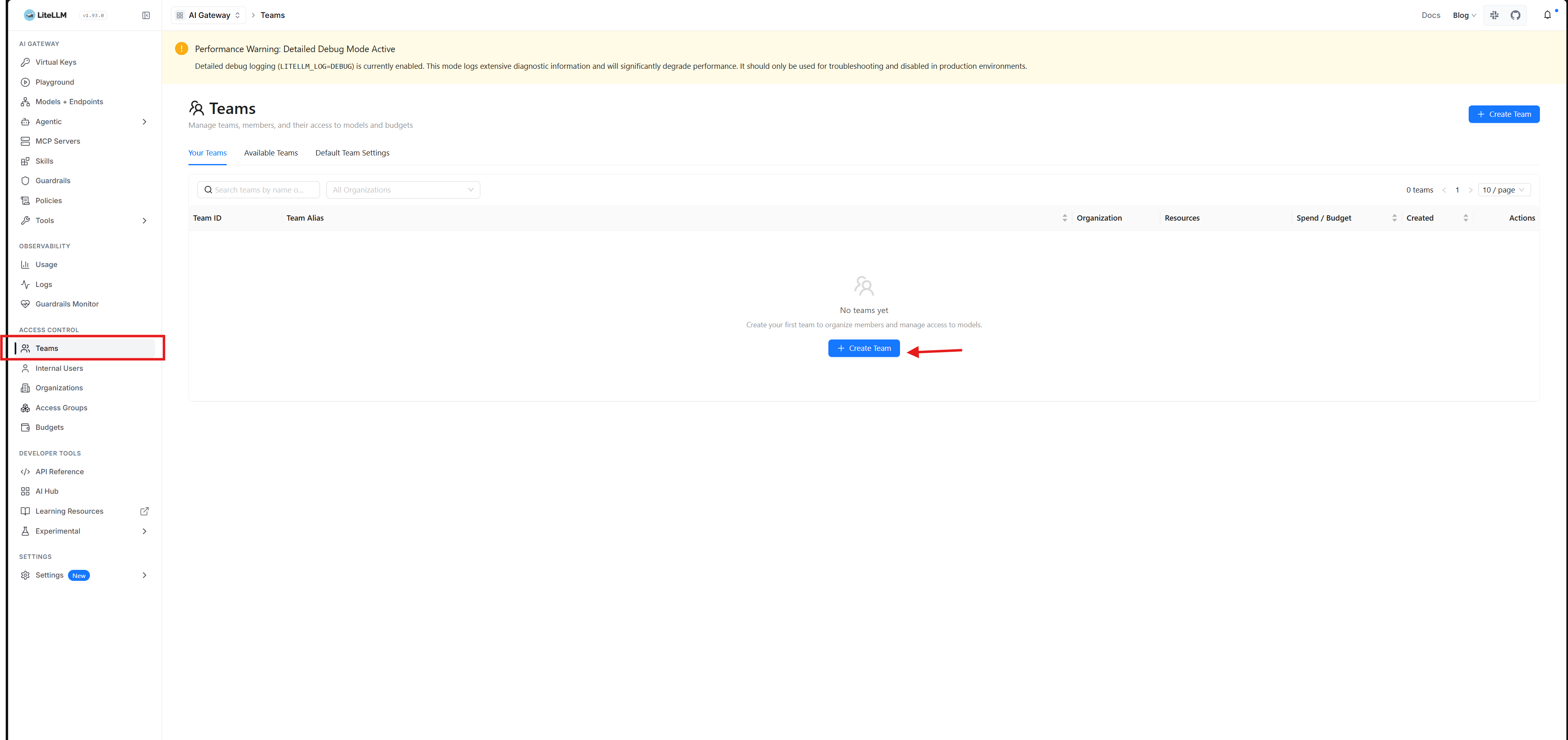1568x740 pixels.
Task: Sort by Spend / Budget column arrows
Action: (x=1395, y=218)
